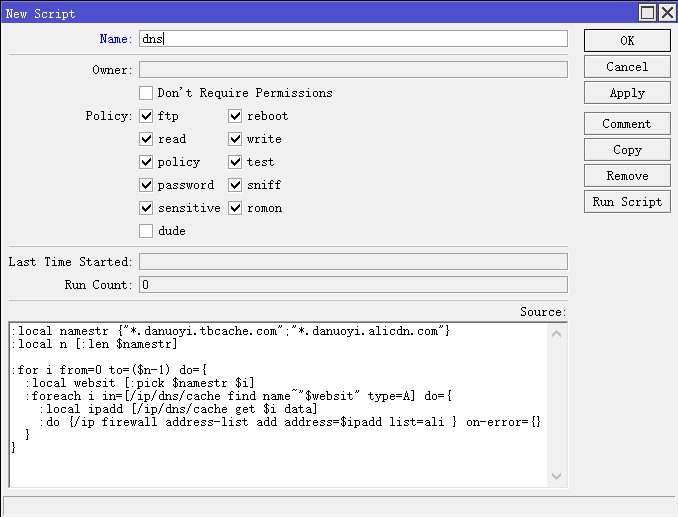Open the Comment dialog
The image size is (678, 517).
(x=627, y=124)
